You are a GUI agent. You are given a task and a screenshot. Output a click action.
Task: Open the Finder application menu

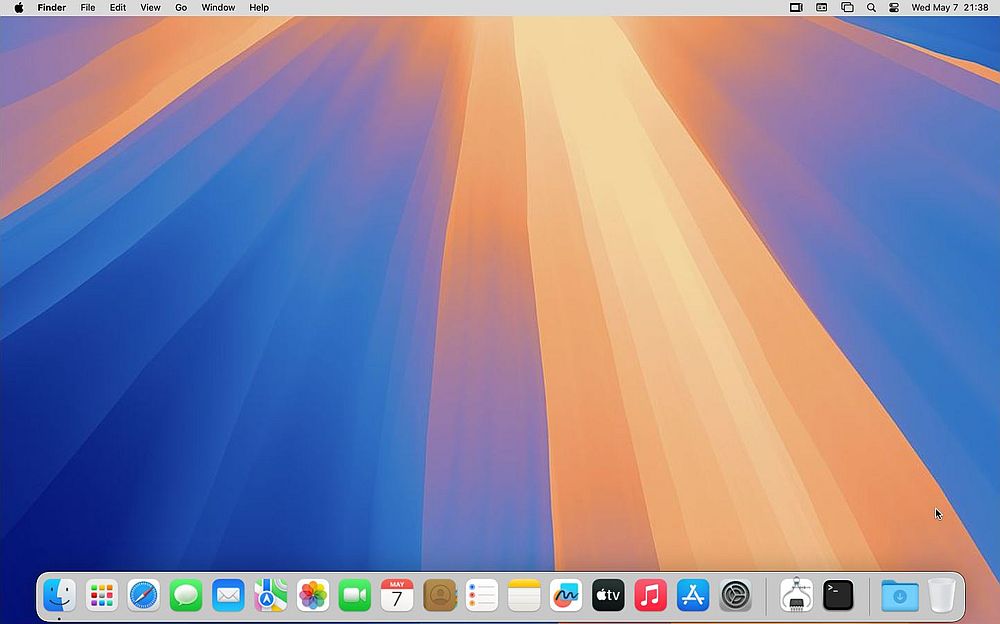click(52, 8)
